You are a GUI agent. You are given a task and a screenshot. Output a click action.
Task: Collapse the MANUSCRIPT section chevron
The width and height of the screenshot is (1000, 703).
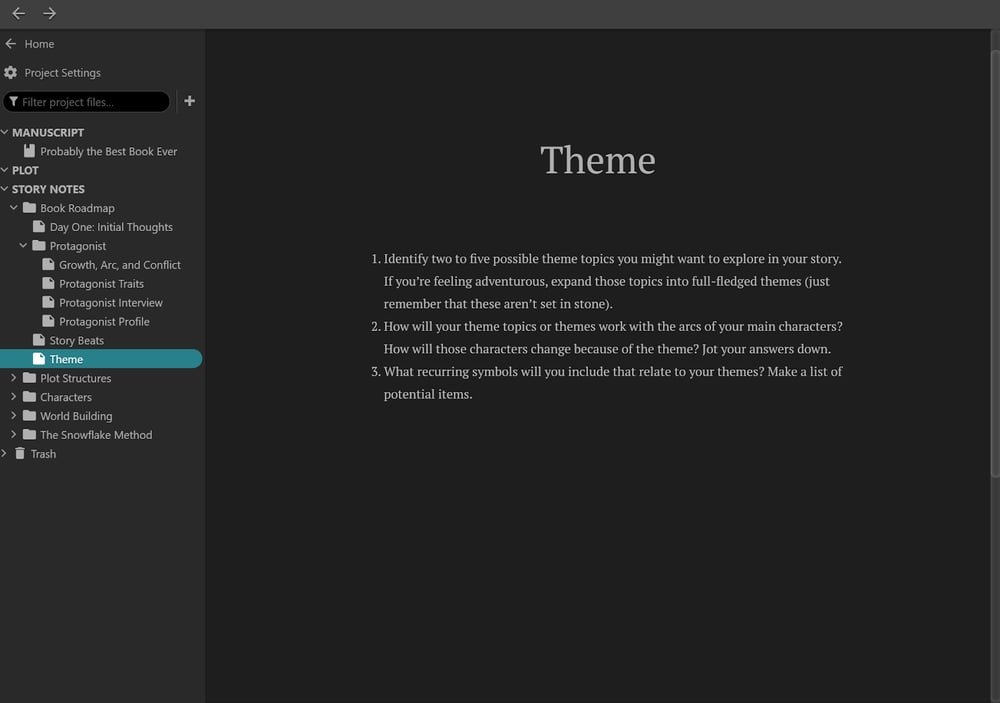pyautogui.click(x=4, y=132)
